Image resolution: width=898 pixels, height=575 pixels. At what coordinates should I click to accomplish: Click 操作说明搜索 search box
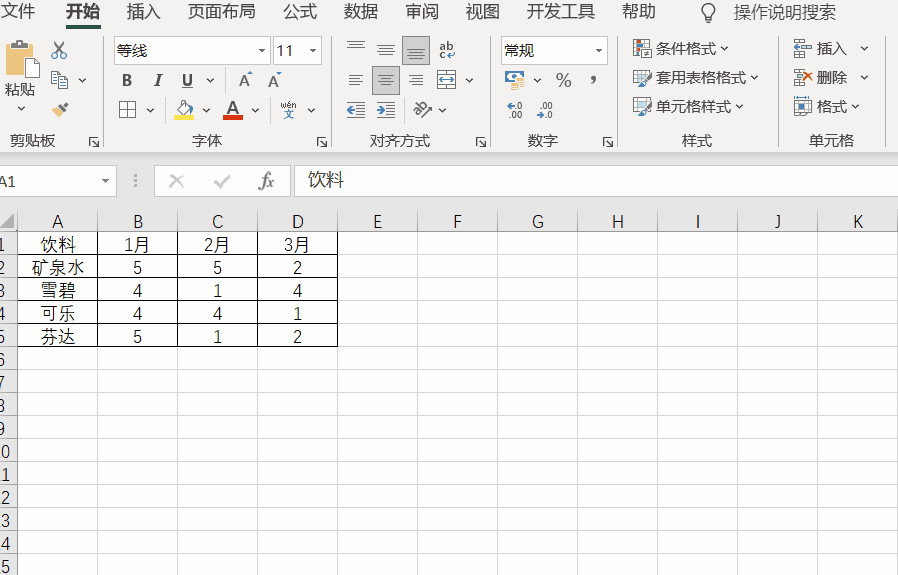point(785,12)
